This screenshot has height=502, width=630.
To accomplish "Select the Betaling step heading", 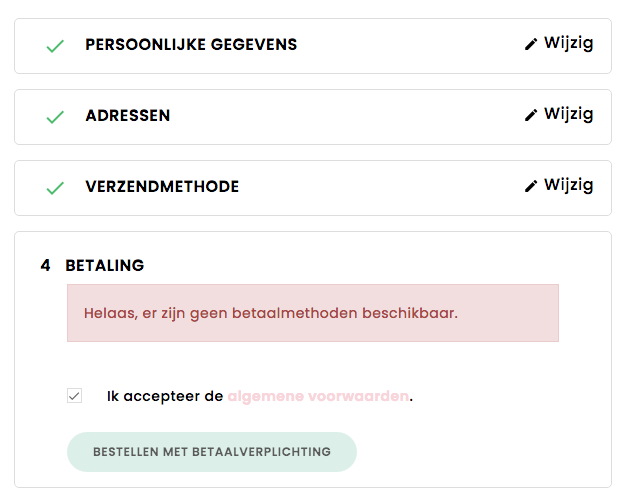I will coord(105,266).
